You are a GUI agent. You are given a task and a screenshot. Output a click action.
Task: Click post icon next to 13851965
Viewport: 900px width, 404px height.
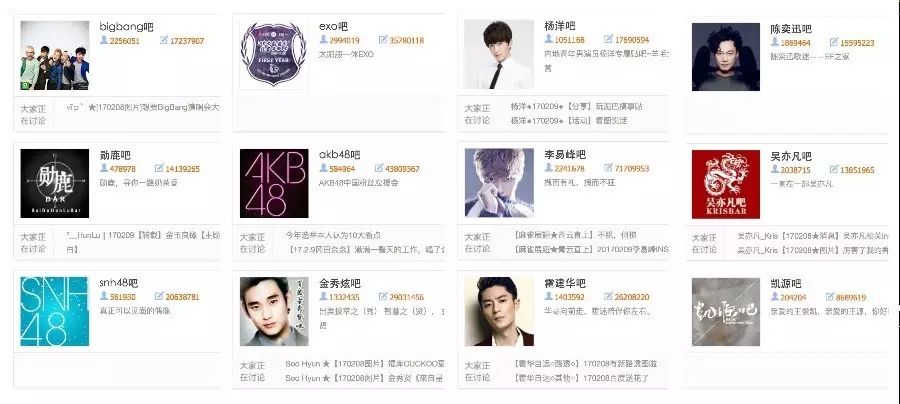click(x=834, y=169)
